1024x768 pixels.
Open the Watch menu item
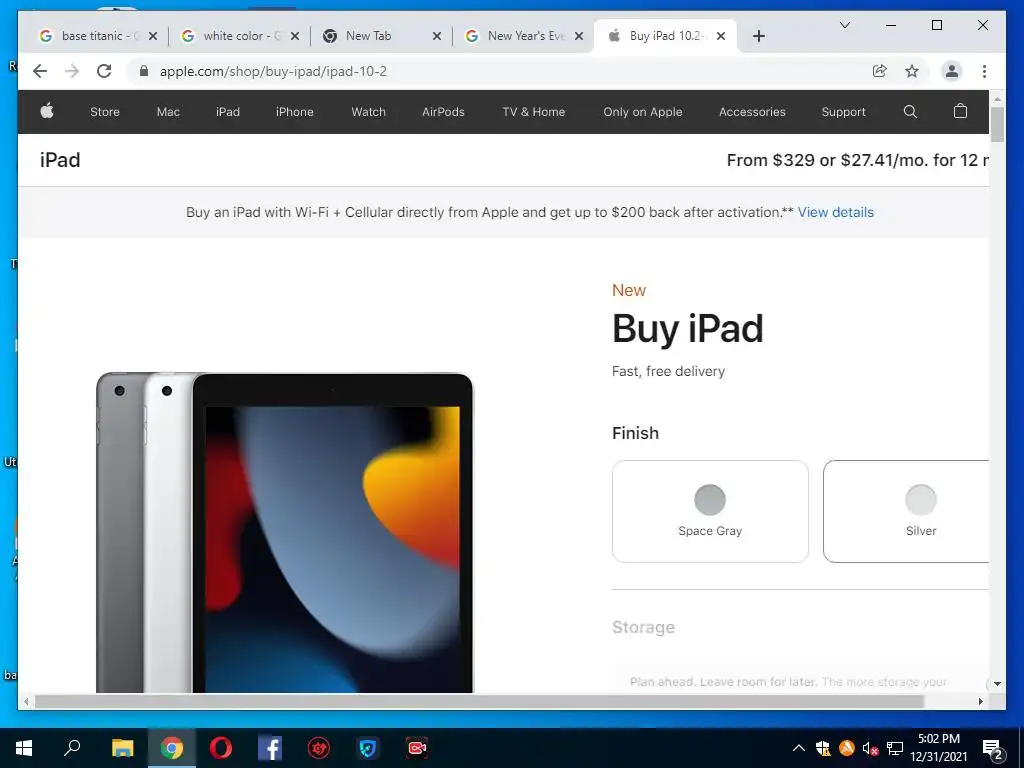pyautogui.click(x=368, y=112)
